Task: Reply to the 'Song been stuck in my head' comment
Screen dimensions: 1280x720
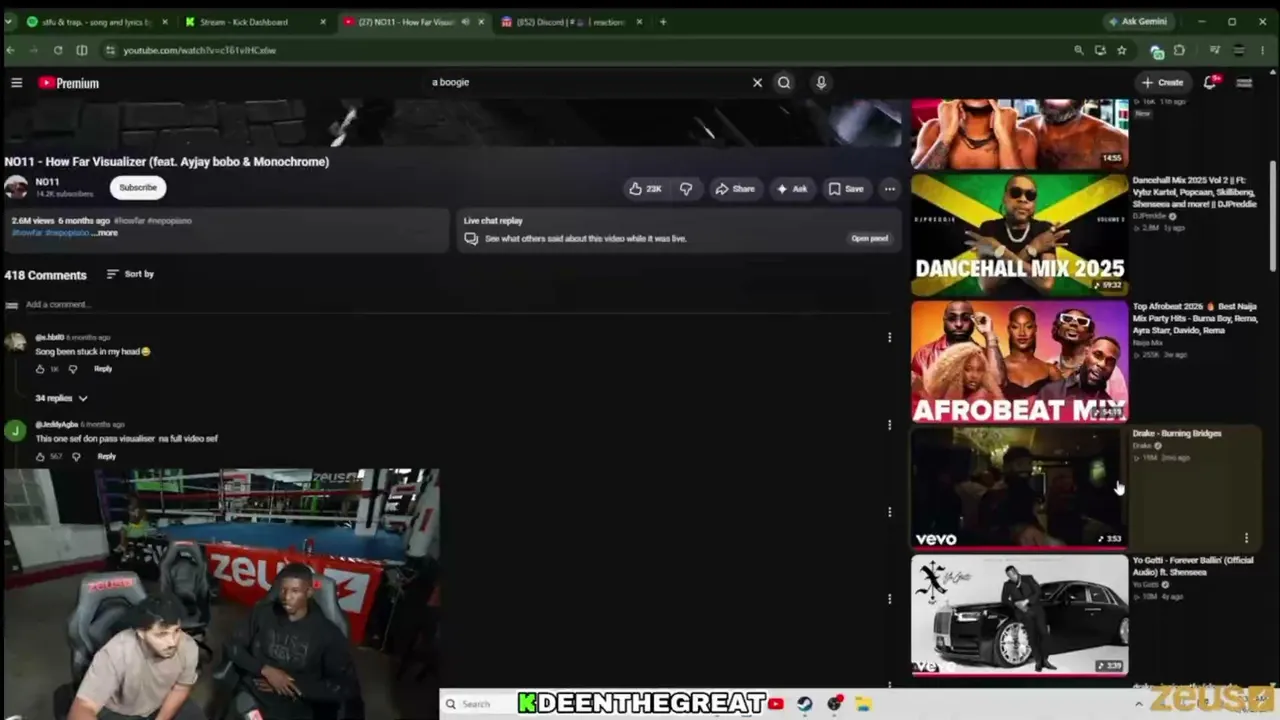Action: tap(103, 369)
